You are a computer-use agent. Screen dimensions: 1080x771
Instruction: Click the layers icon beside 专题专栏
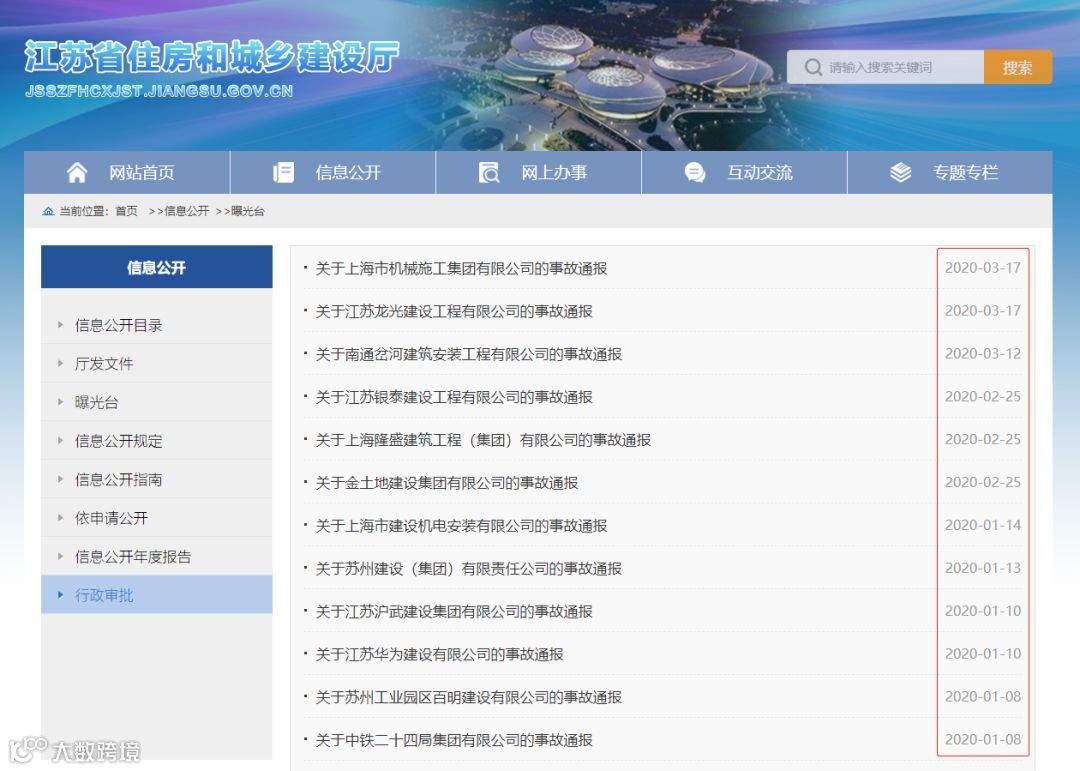[x=900, y=172]
